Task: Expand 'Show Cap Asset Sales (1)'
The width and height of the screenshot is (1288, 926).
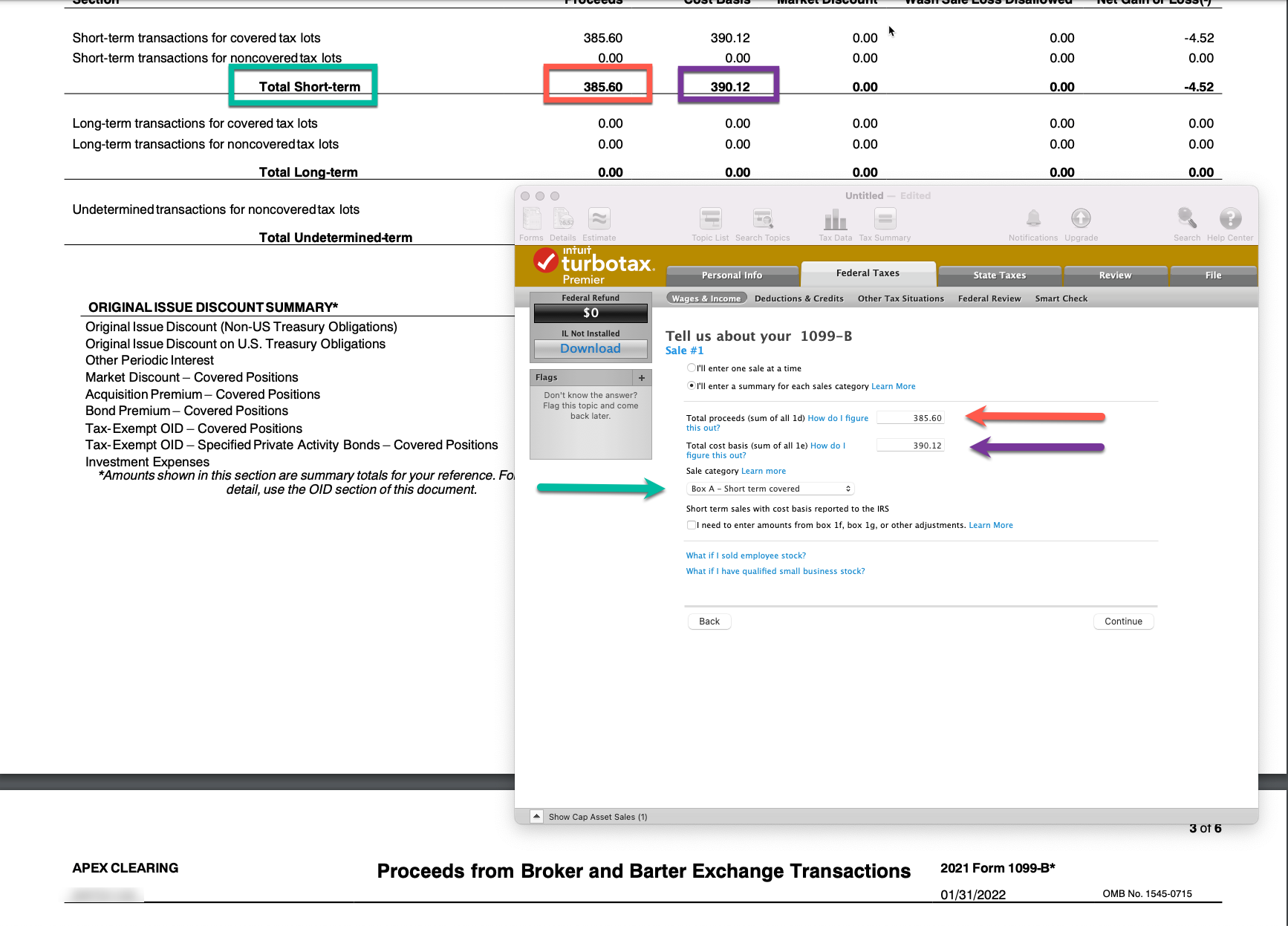Action: pos(536,815)
